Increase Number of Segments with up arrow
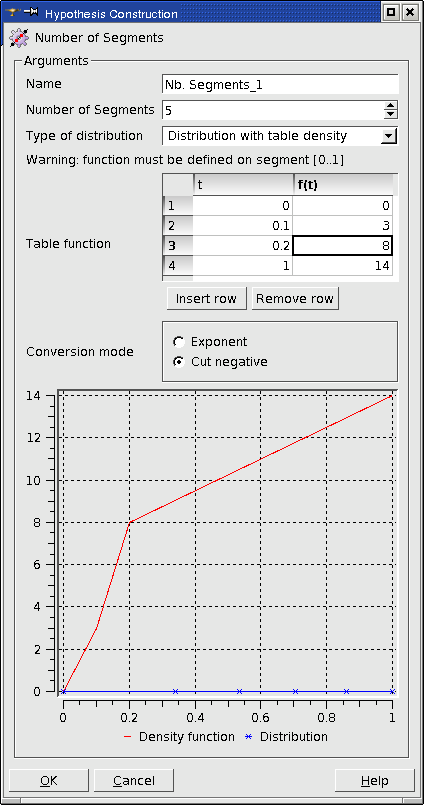424x805 pixels. [x=391, y=105]
